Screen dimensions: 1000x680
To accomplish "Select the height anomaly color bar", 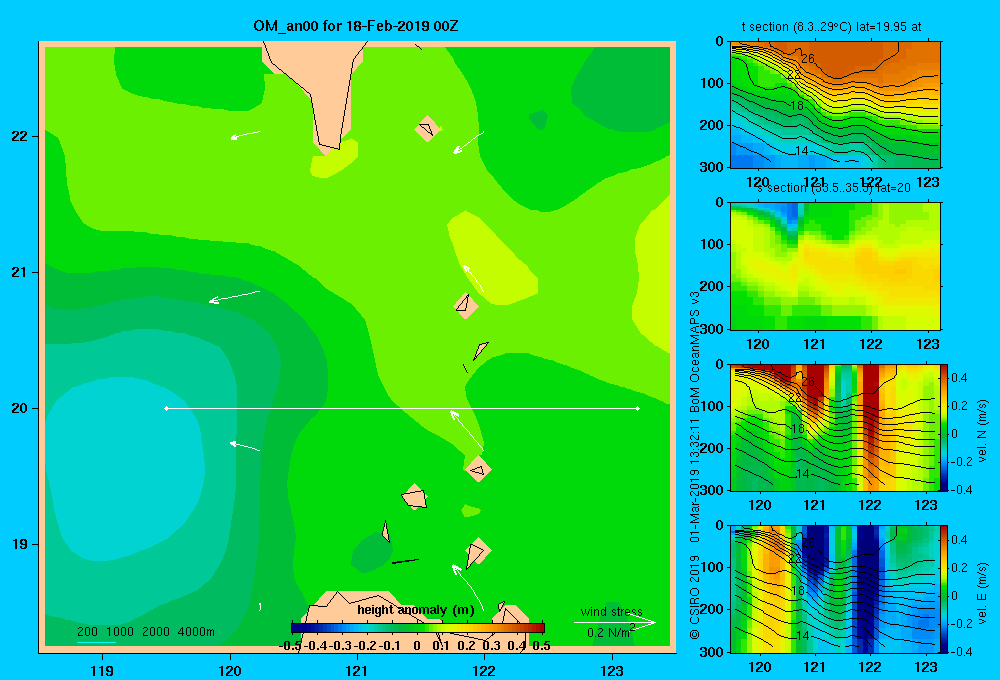I will (x=418, y=628).
